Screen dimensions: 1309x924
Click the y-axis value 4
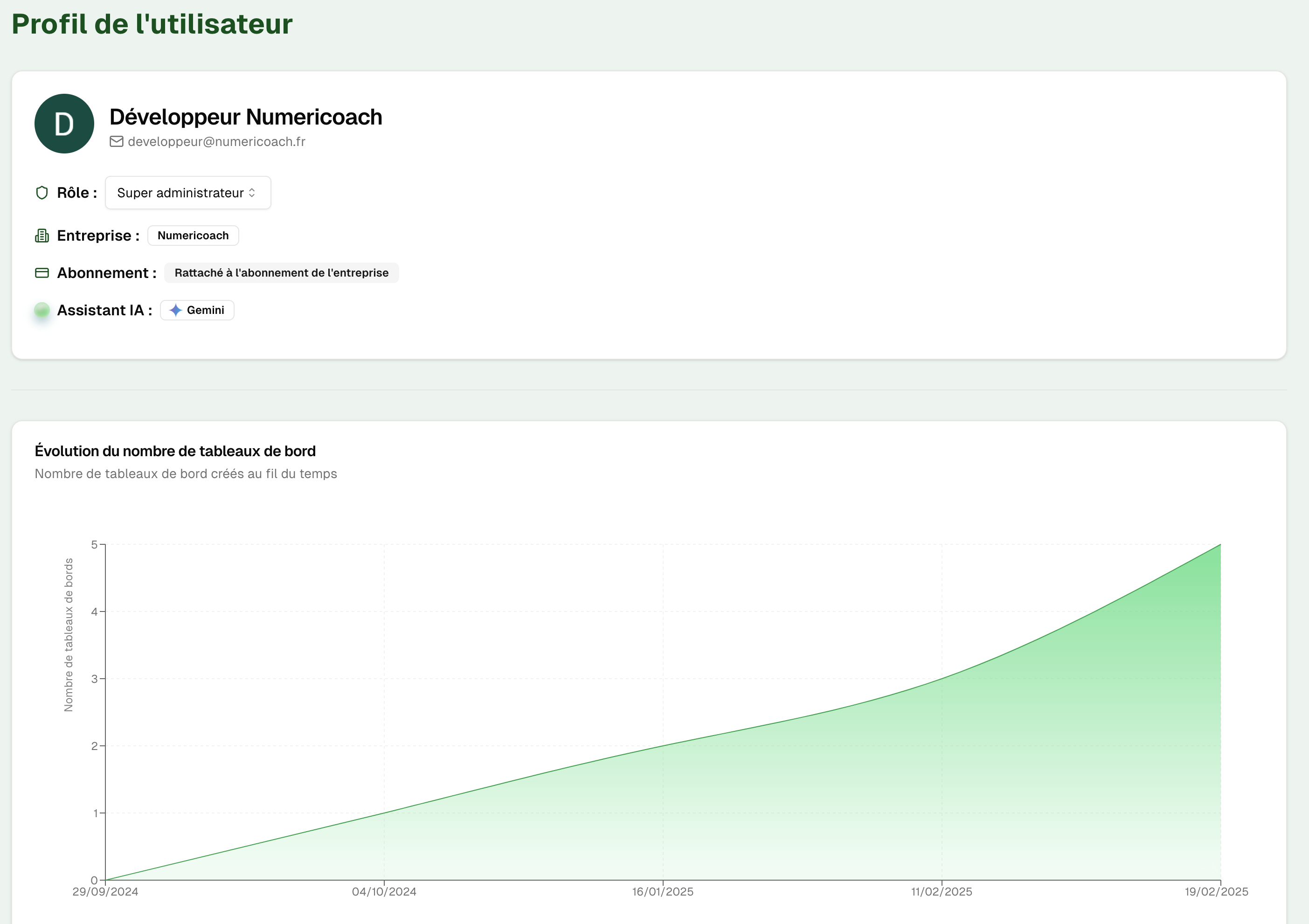[94, 612]
